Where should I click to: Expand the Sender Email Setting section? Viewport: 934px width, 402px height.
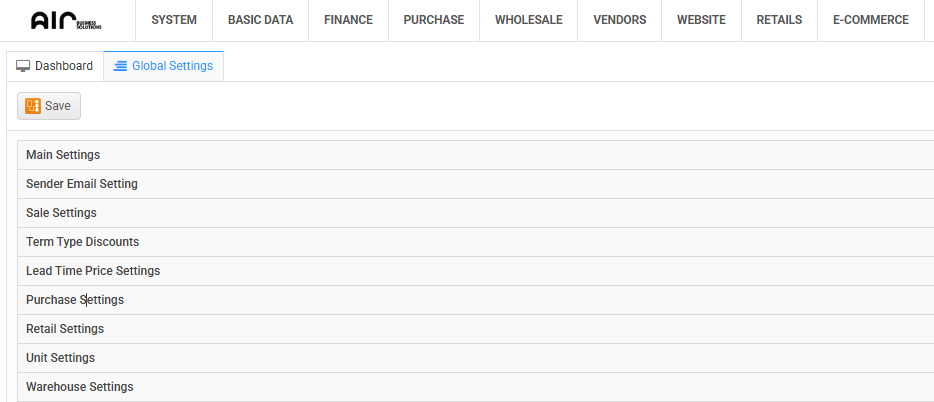(x=82, y=184)
